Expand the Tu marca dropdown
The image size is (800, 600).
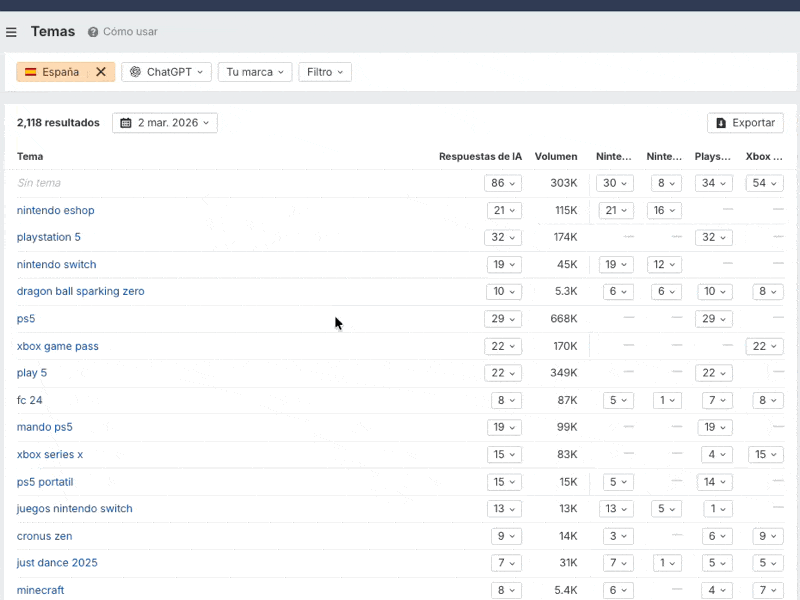(255, 72)
